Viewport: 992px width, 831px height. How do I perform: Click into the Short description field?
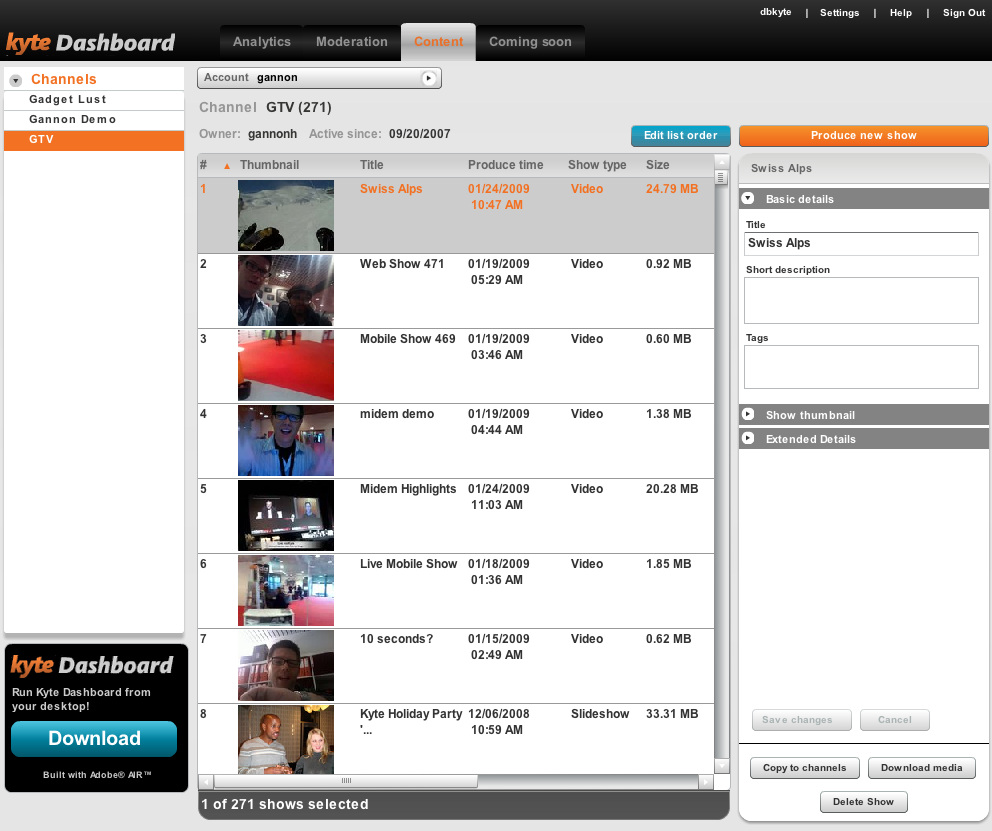click(861, 300)
